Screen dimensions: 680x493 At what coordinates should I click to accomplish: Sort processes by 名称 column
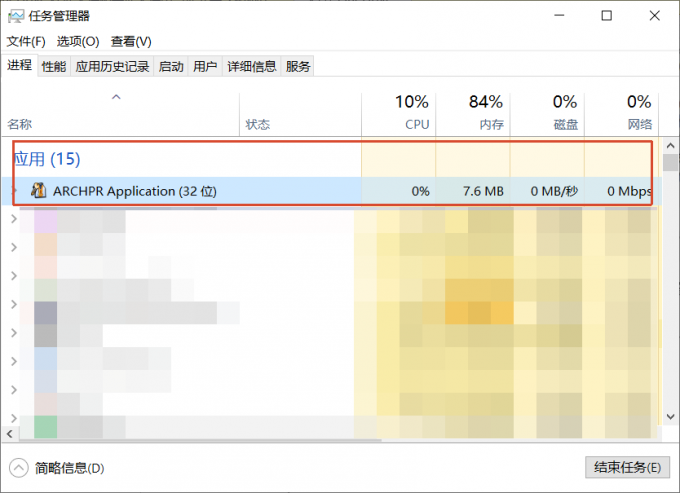tap(120, 114)
